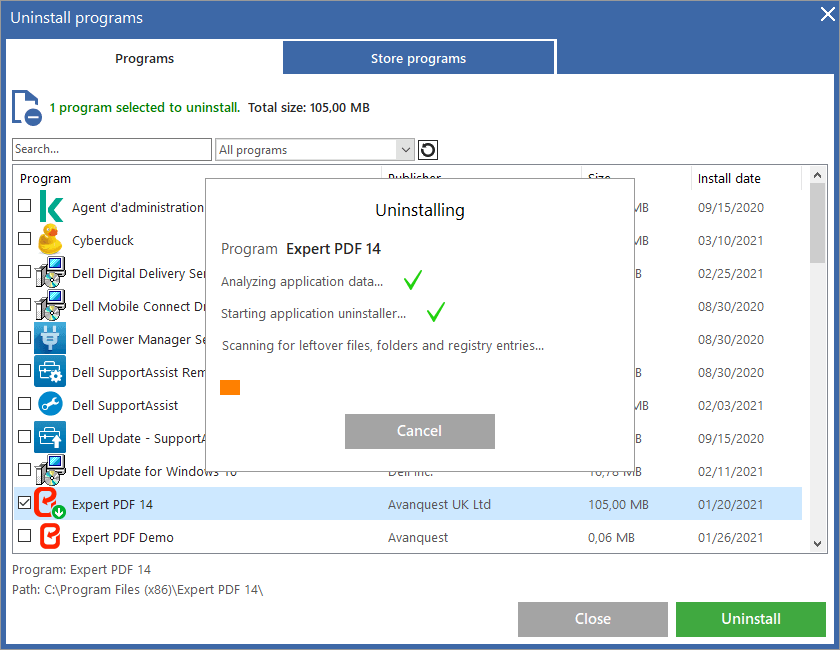Click the Analyzing application data text
840x650 pixels.
pyautogui.click(x=302, y=281)
